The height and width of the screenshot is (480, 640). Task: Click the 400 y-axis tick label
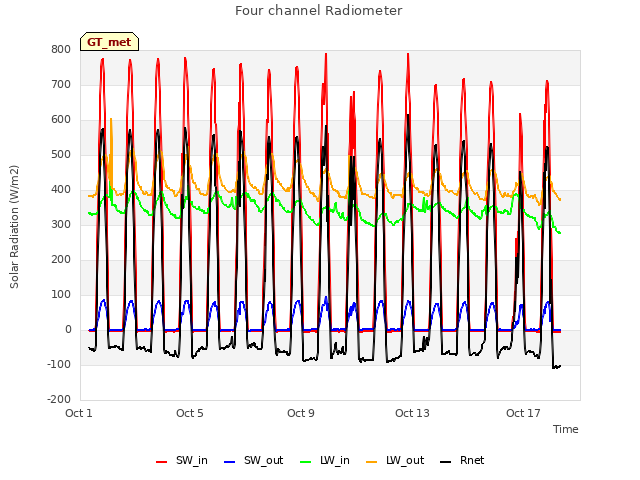pyautogui.click(x=61, y=190)
